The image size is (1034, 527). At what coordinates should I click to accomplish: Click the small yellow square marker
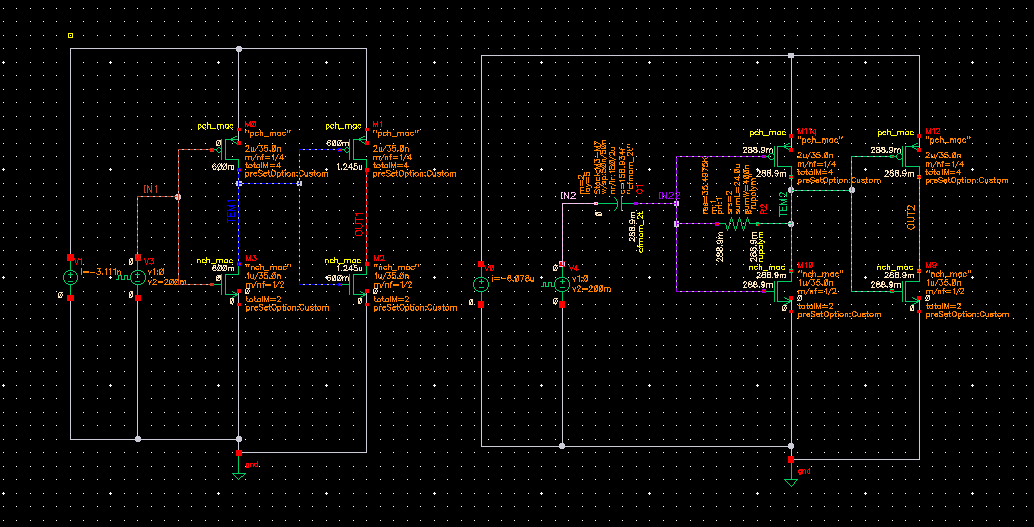point(71,36)
